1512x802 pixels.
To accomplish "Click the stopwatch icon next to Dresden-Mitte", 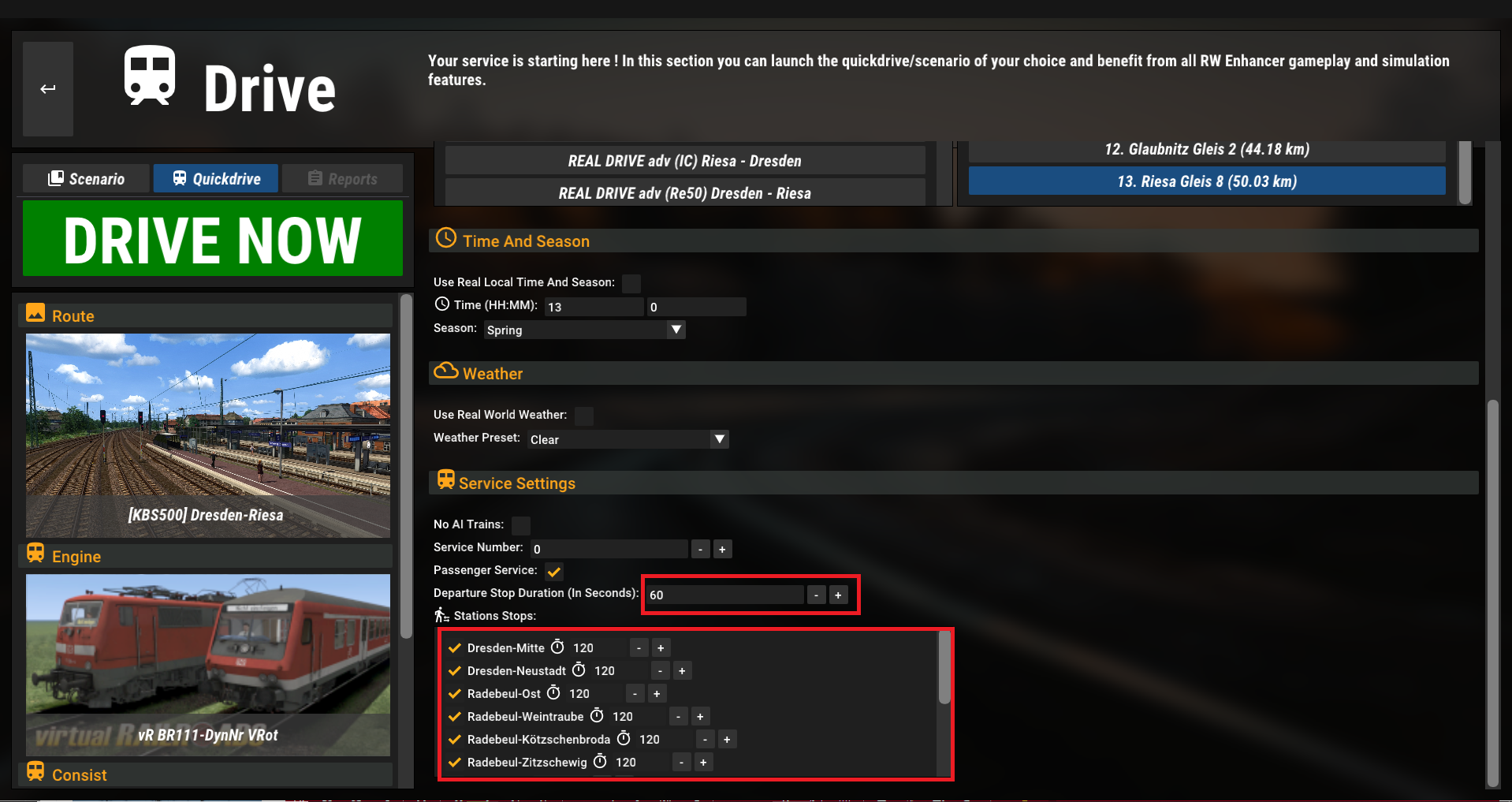I will pyautogui.click(x=557, y=647).
